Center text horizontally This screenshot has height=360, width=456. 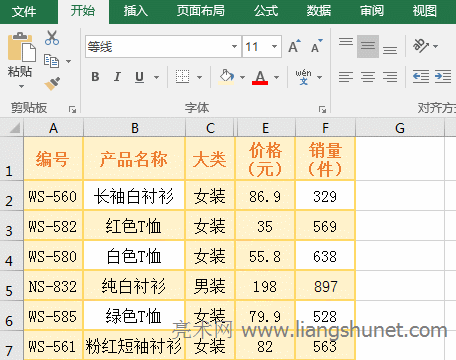(368, 77)
